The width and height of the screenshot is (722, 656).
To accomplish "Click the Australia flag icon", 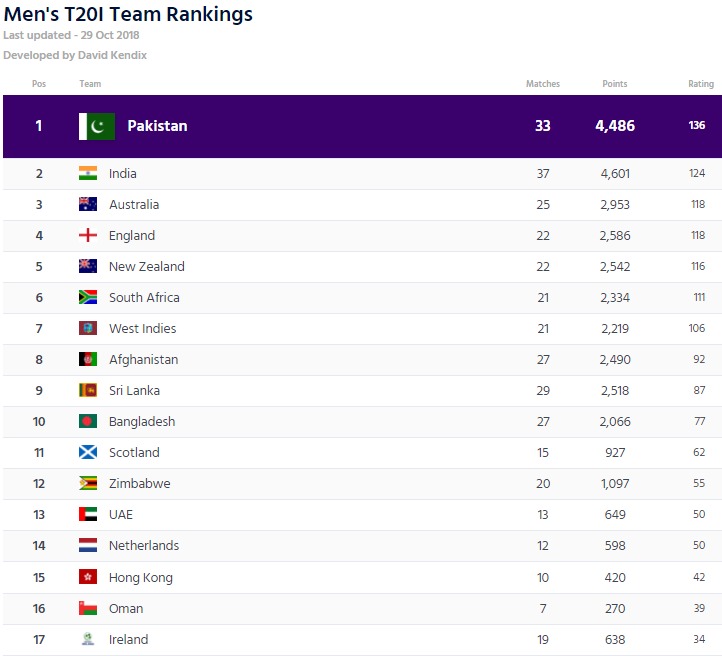I will pos(88,204).
